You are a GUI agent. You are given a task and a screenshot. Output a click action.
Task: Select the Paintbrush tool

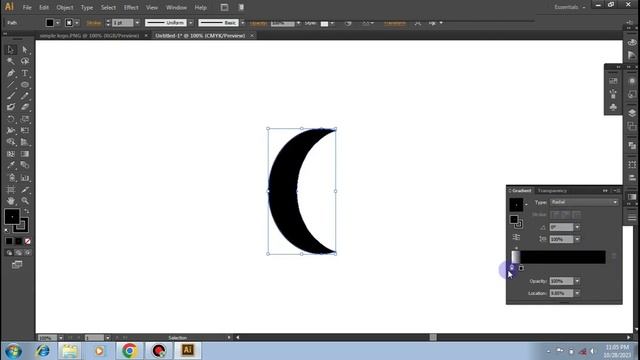click(11, 96)
